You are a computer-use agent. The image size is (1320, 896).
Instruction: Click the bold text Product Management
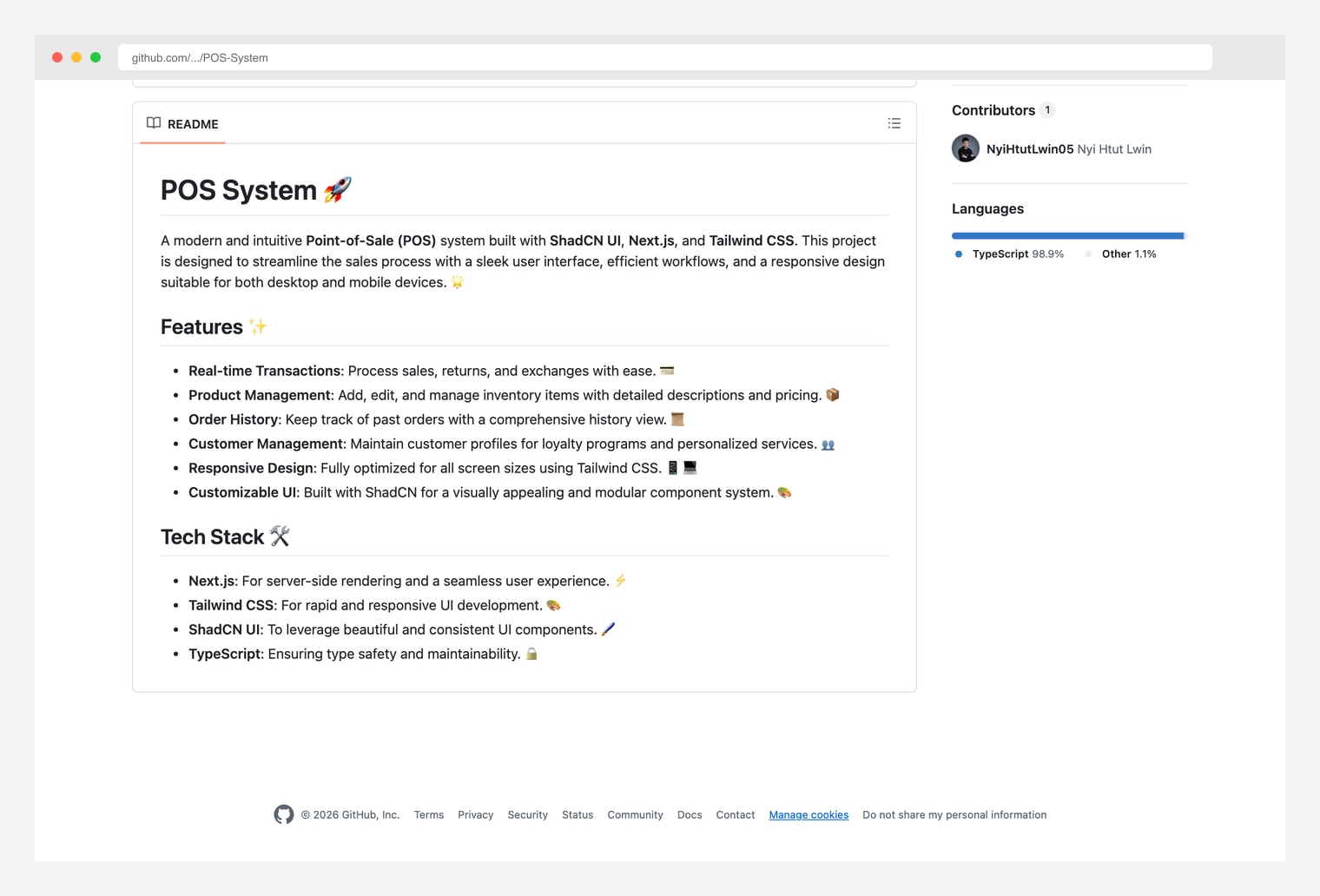pyautogui.click(x=260, y=395)
